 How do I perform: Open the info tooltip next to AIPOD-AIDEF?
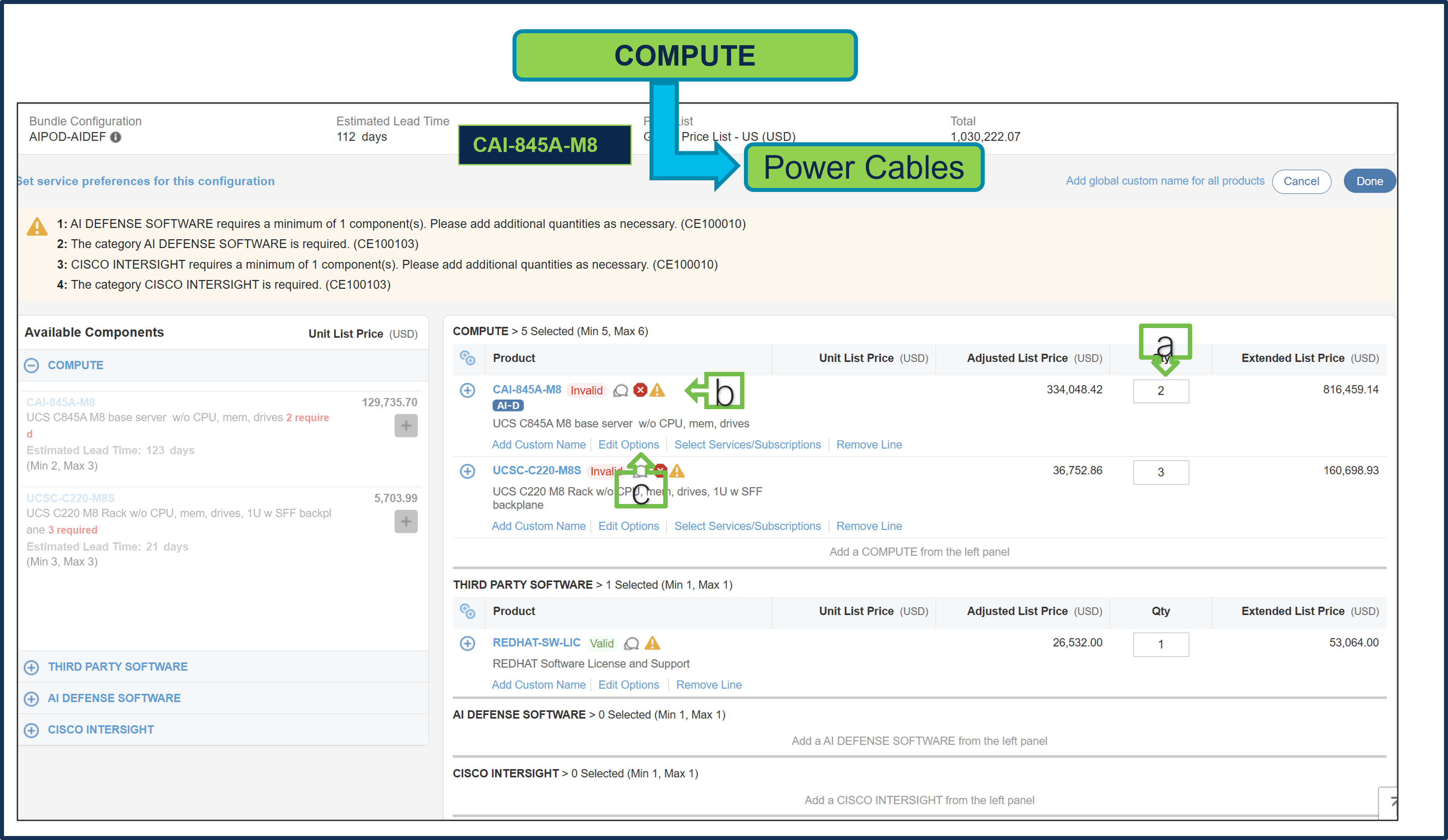[117, 137]
